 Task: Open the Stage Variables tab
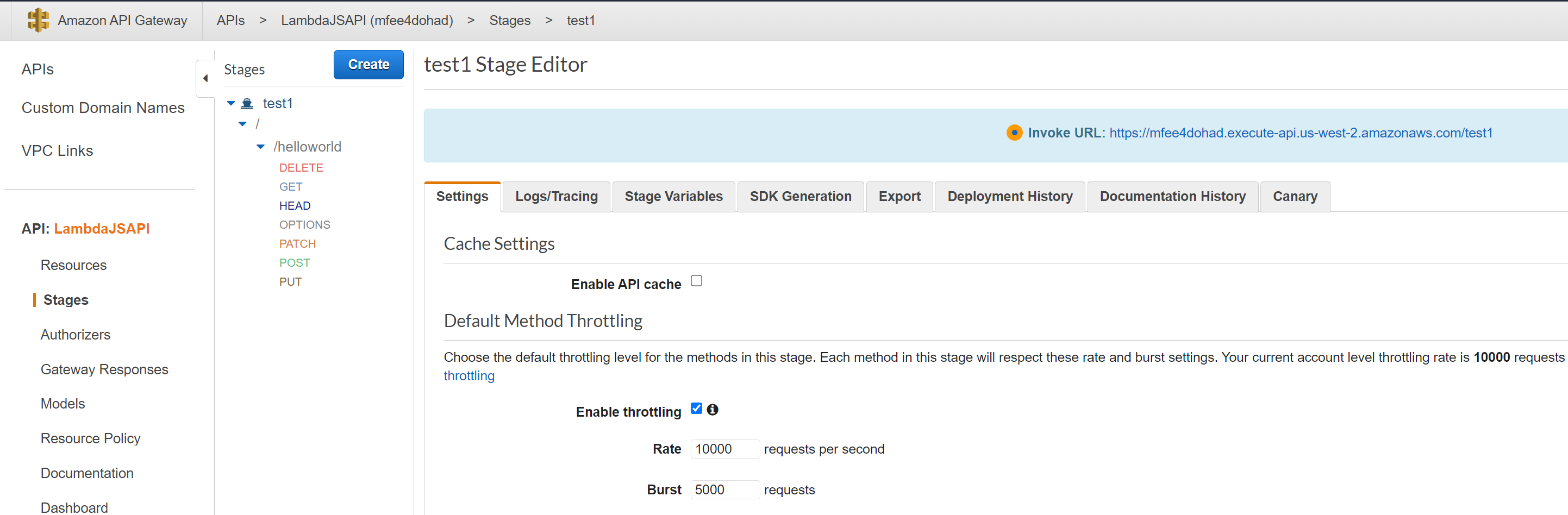point(673,197)
